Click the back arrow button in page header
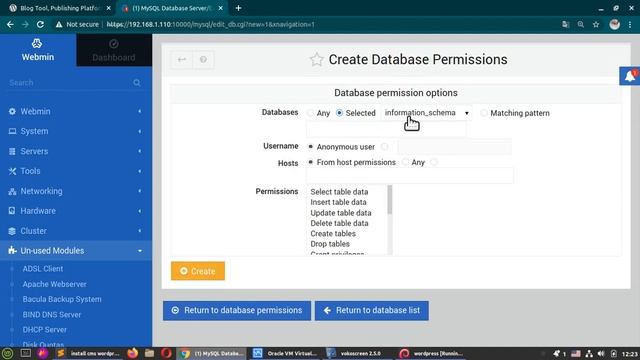The image size is (640, 360). point(182,60)
